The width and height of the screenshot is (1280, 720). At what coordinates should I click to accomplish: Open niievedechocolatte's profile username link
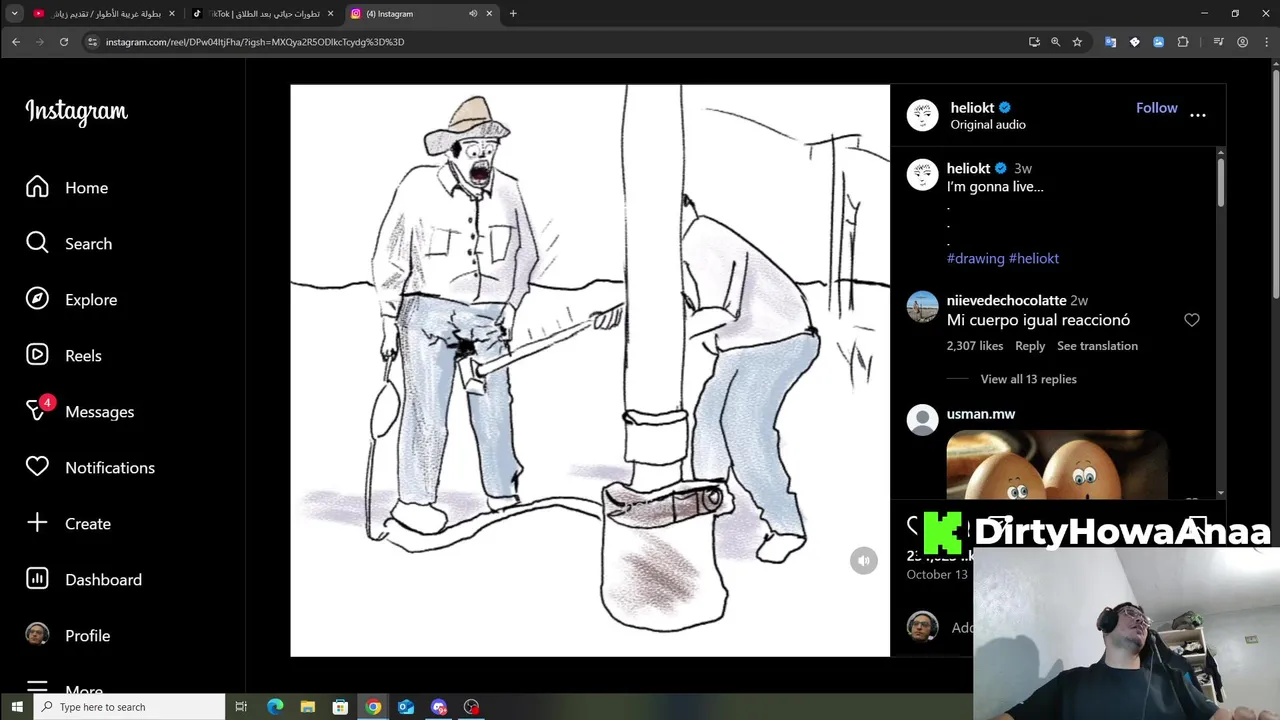pos(1006,300)
